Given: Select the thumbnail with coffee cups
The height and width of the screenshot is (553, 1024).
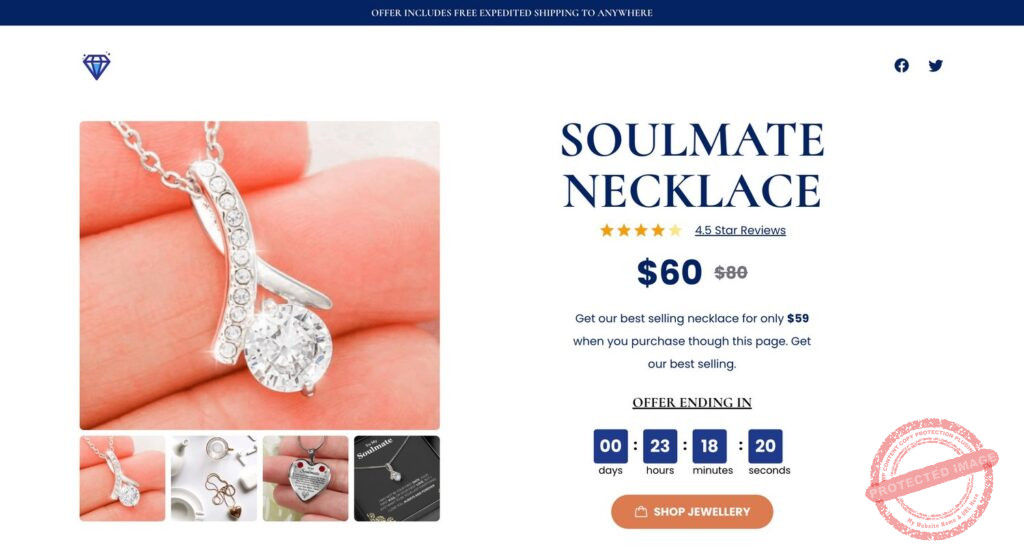Looking at the screenshot, I should pos(214,478).
